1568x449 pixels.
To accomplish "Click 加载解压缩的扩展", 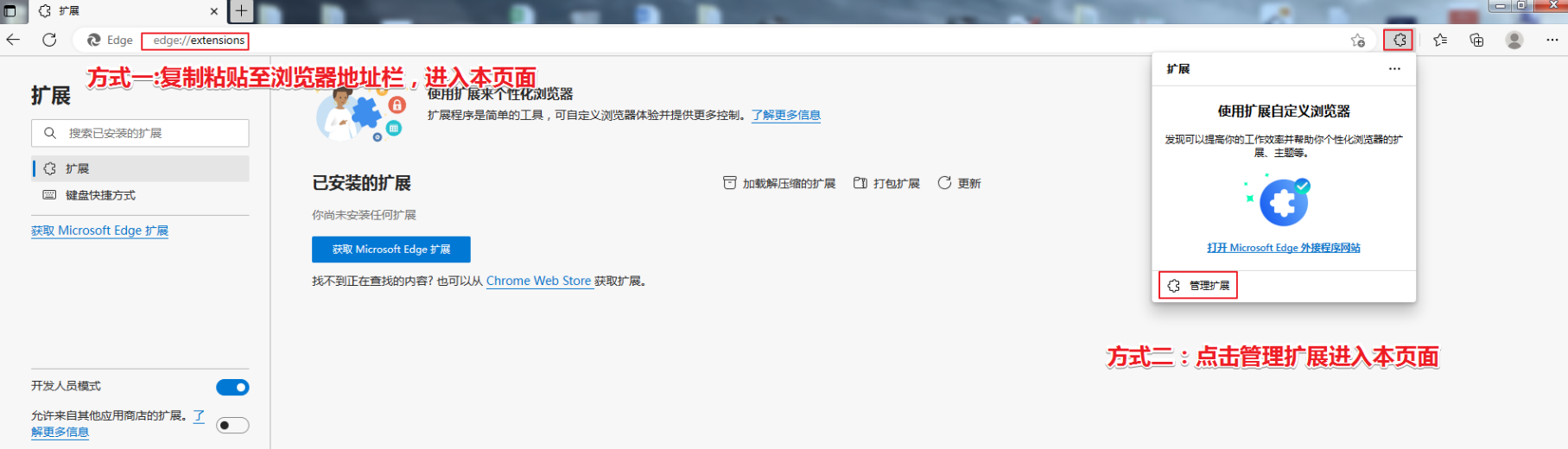I will (779, 183).
